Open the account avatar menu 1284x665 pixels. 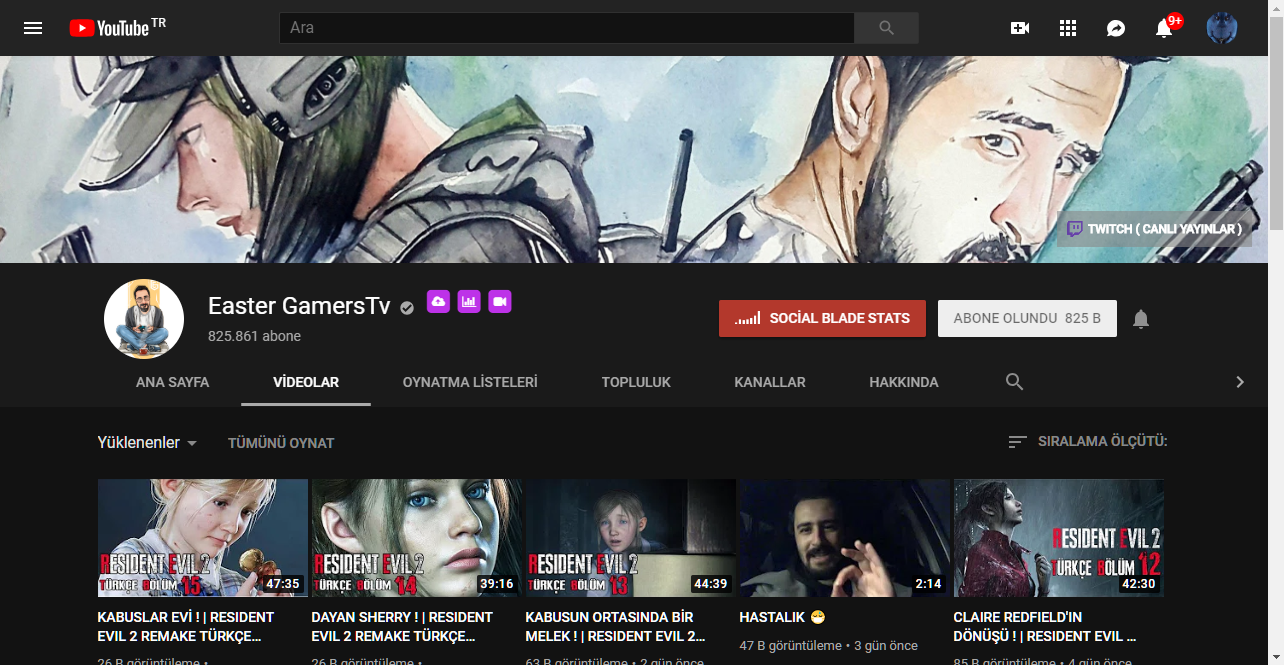pos(1222,28)
